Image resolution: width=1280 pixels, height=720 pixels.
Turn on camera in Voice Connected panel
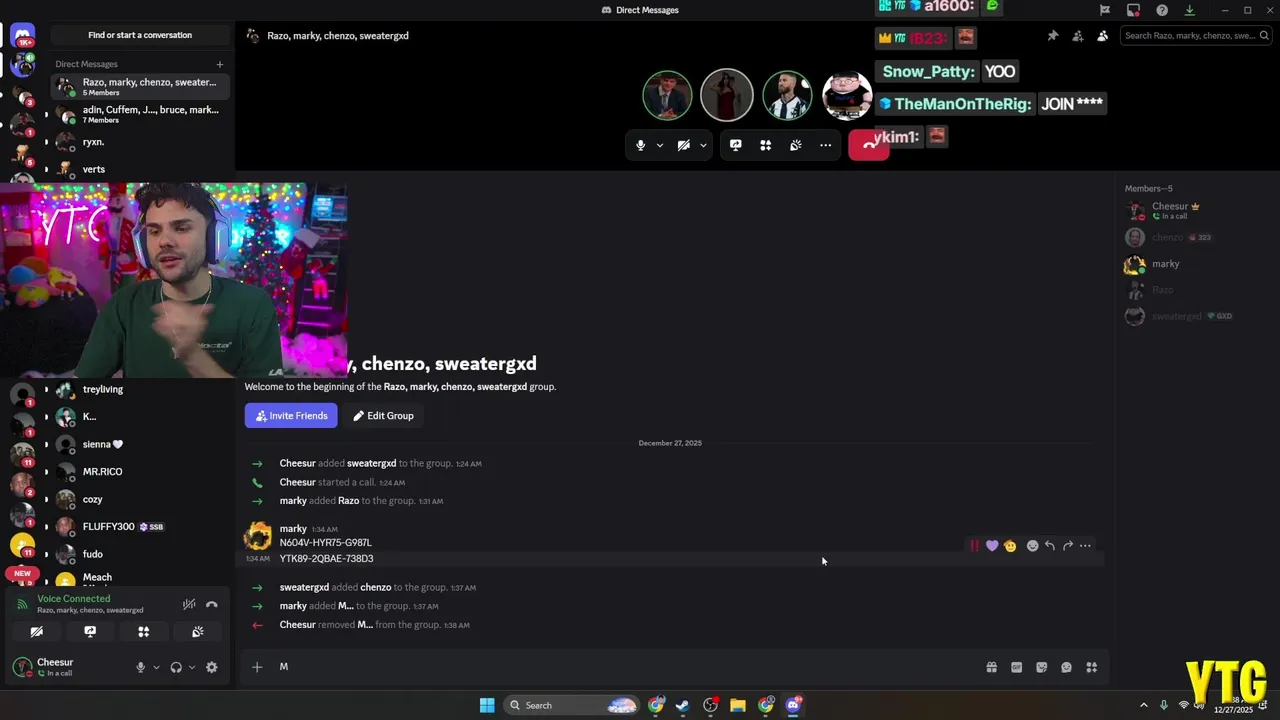click(36, 632)
